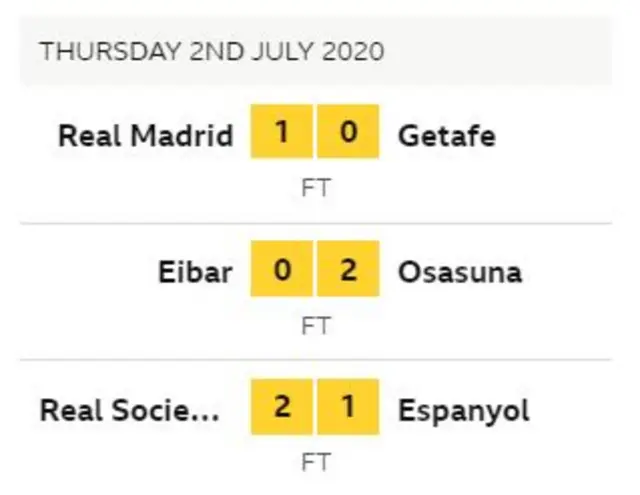Viewport: 640px width, 495px height.
Task: Select Real Madrid's score of 1
Action: pyautogui.click(x=282, y=134)
